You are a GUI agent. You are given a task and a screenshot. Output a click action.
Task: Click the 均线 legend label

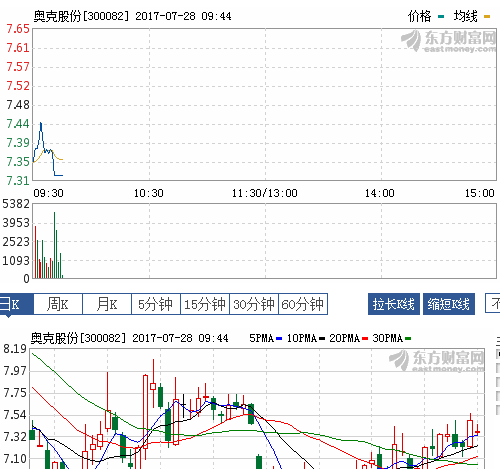(466, 16)
